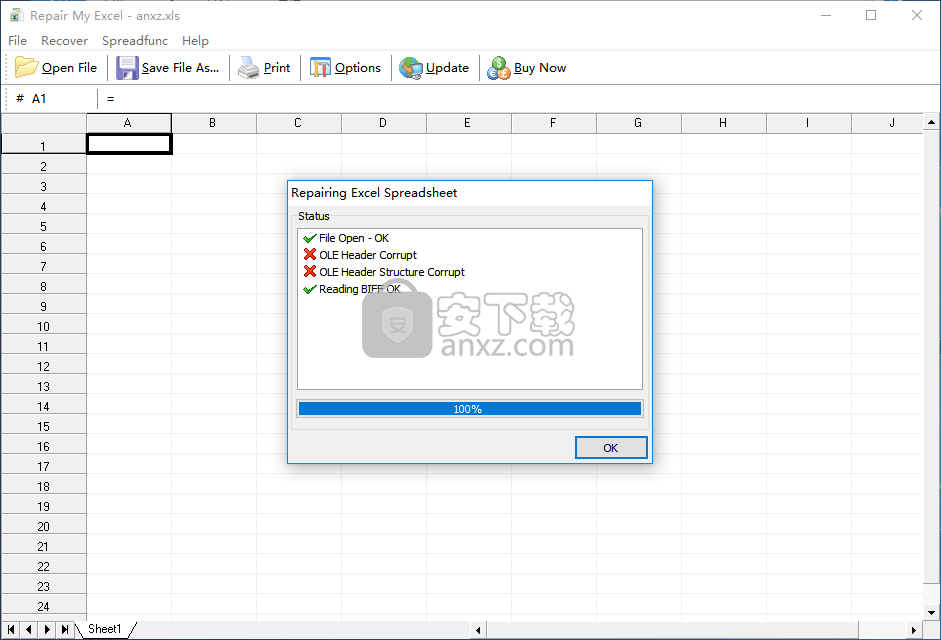Click red X beside OLE Header Corrupt
Viewport: 941px width, 640px height.
[310, 255]
